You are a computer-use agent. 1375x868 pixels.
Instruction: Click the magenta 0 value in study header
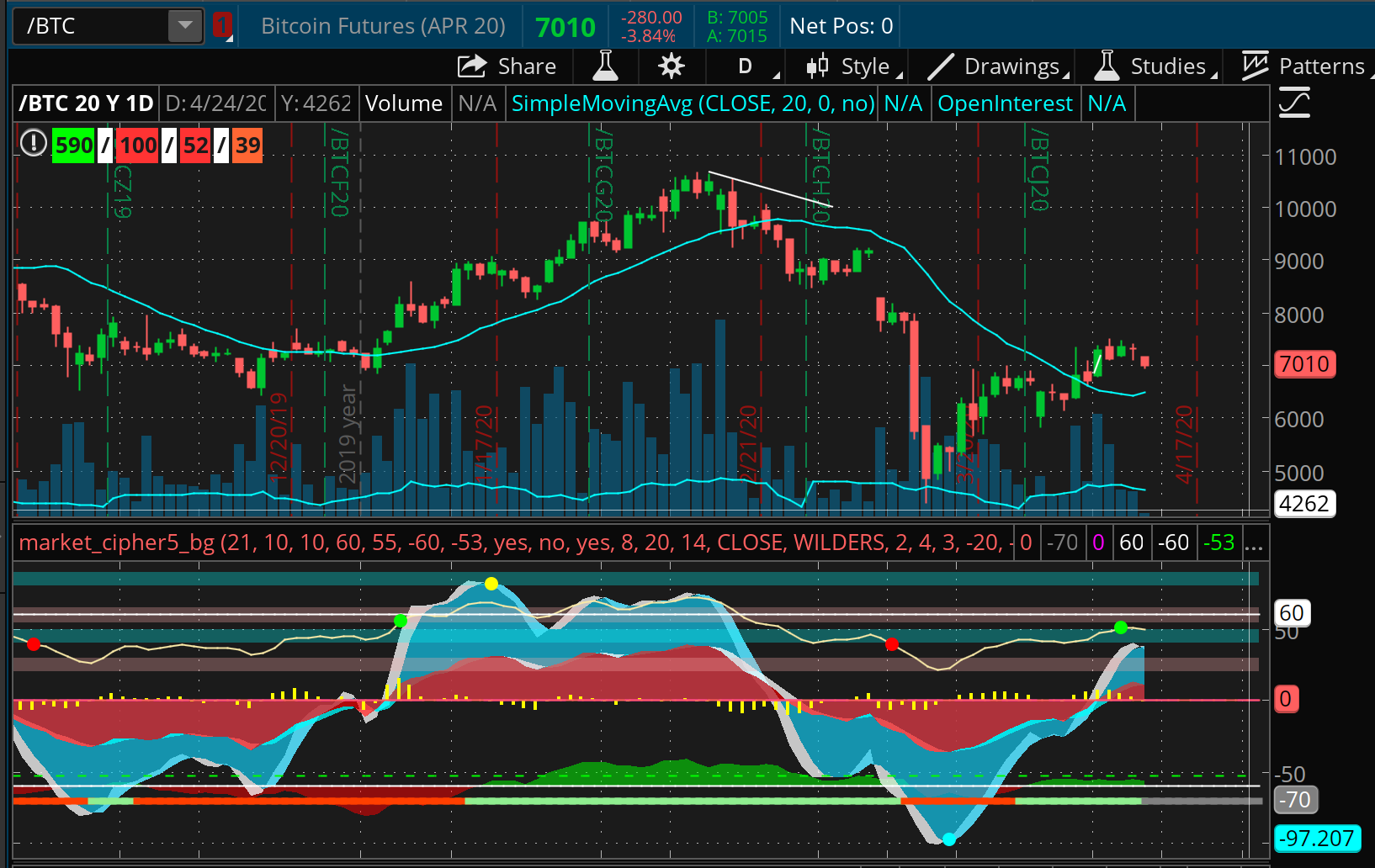(1098, 542)
